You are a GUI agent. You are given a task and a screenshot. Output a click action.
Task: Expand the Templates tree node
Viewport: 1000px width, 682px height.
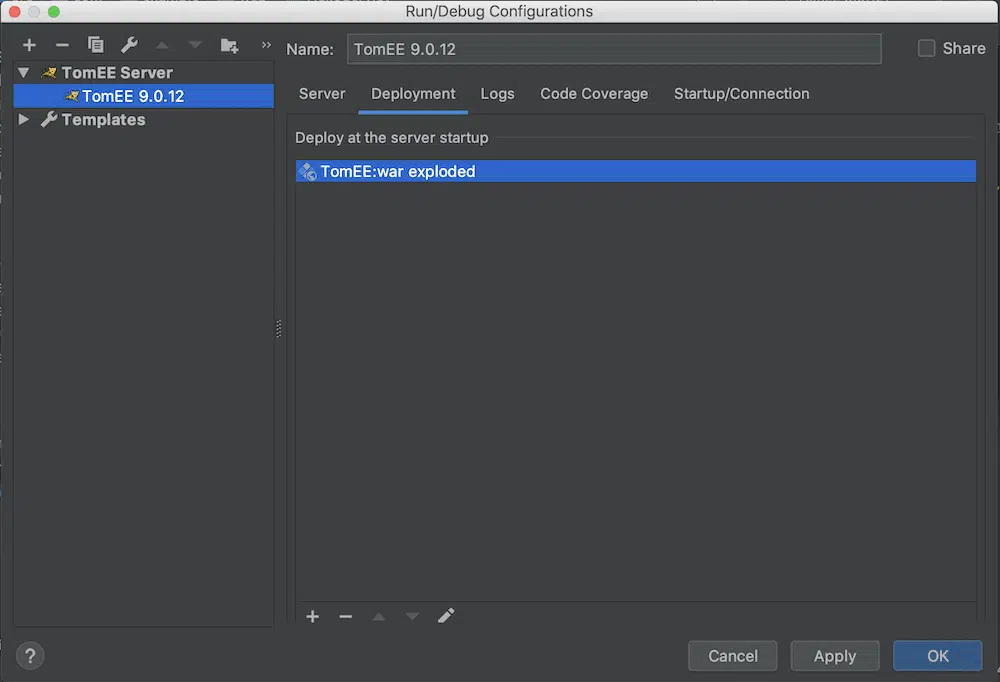tap(24, 120)
